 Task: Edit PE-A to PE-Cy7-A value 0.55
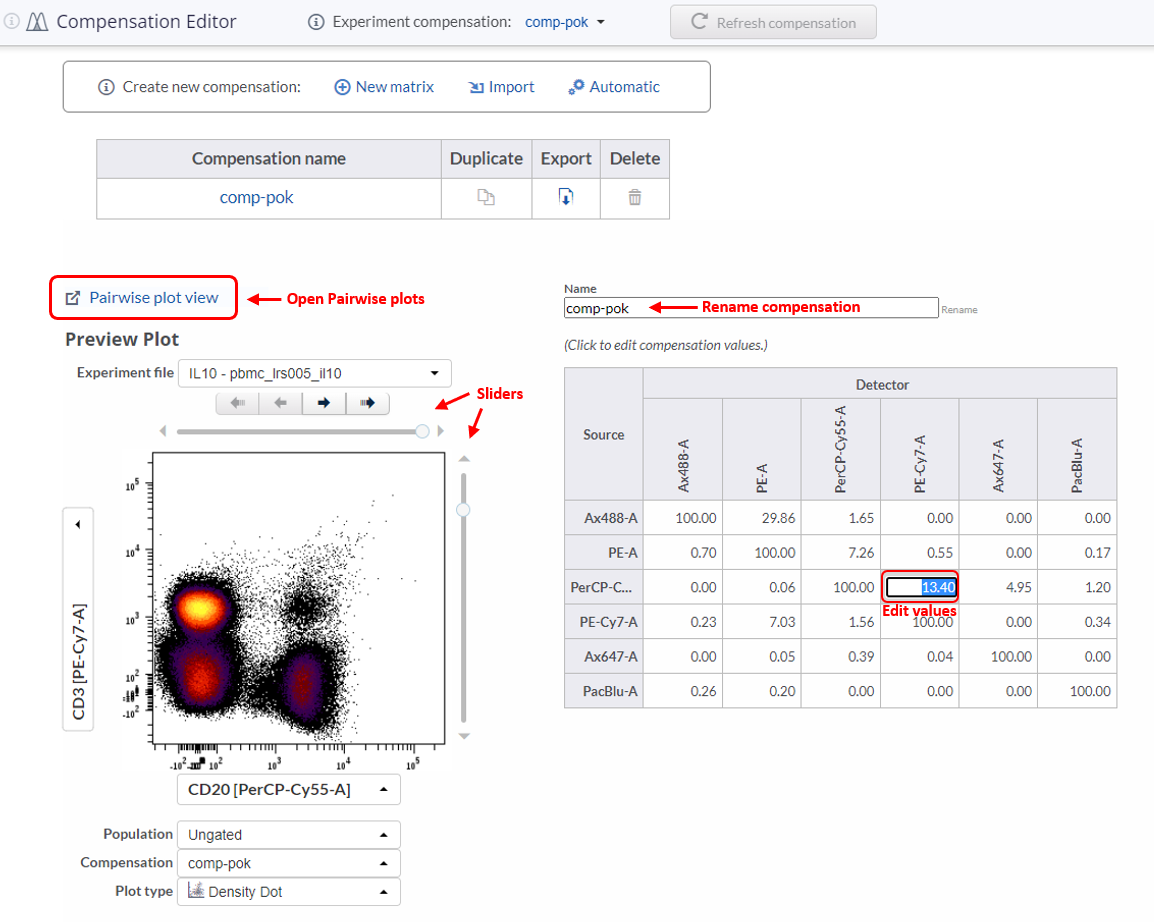coord(919,553)
